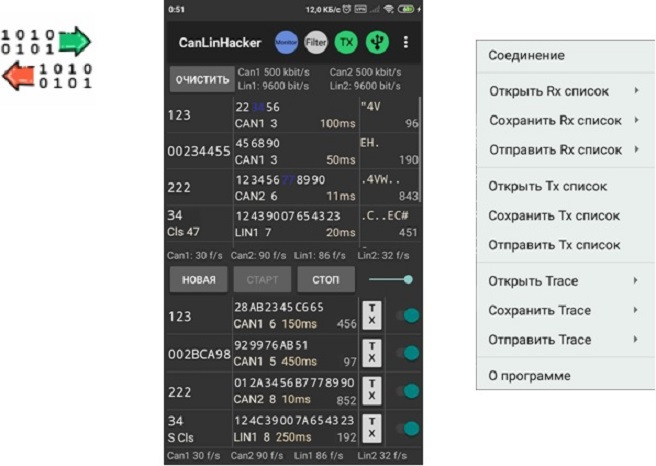656x466 pixels.
Task: Tap received data 12 34 56 77 89 90
Action: [x=280, y=180]
